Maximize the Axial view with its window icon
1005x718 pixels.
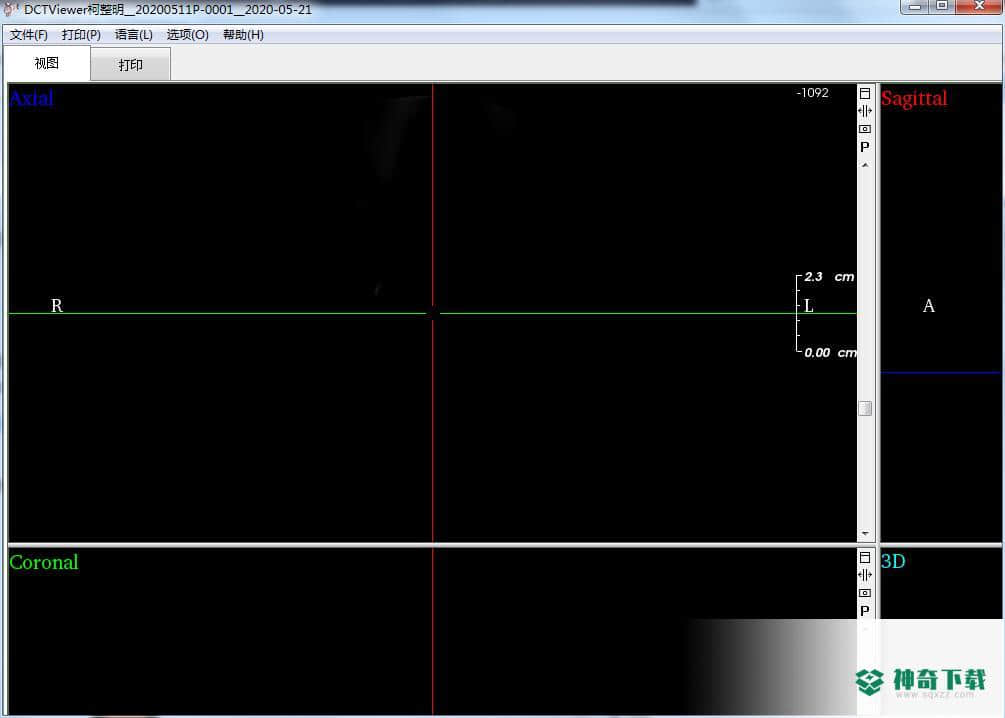(865, 93)
